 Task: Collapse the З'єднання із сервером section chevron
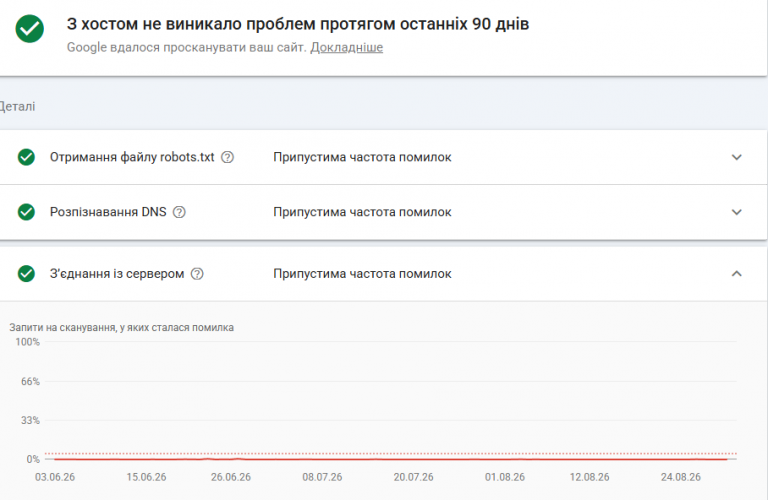coord(736,274)
